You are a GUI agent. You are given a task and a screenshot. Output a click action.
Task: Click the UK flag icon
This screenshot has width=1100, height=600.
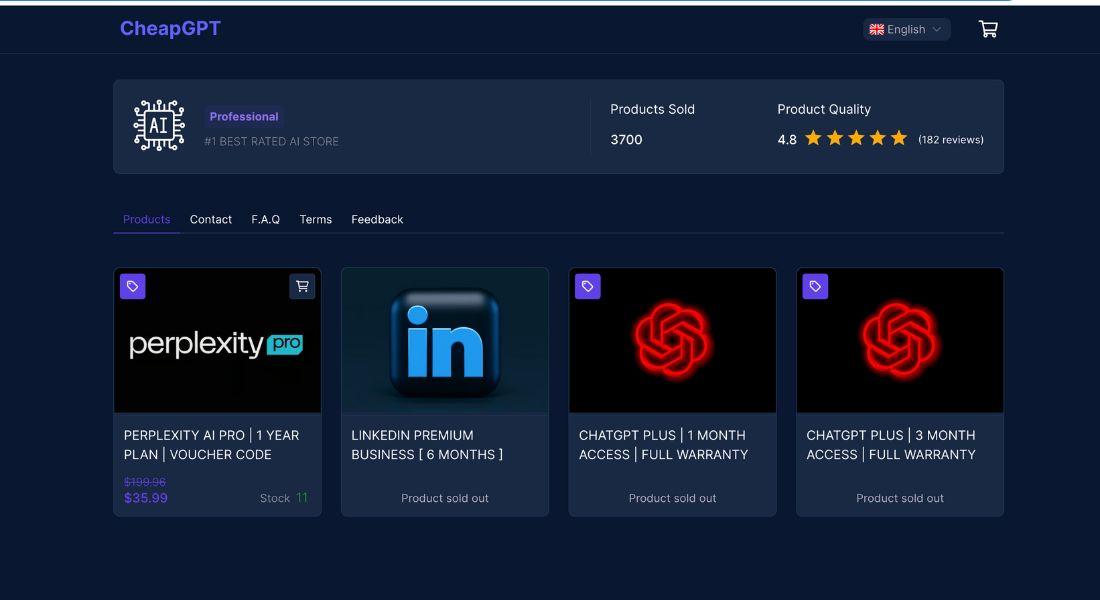(x=876, y=29)
